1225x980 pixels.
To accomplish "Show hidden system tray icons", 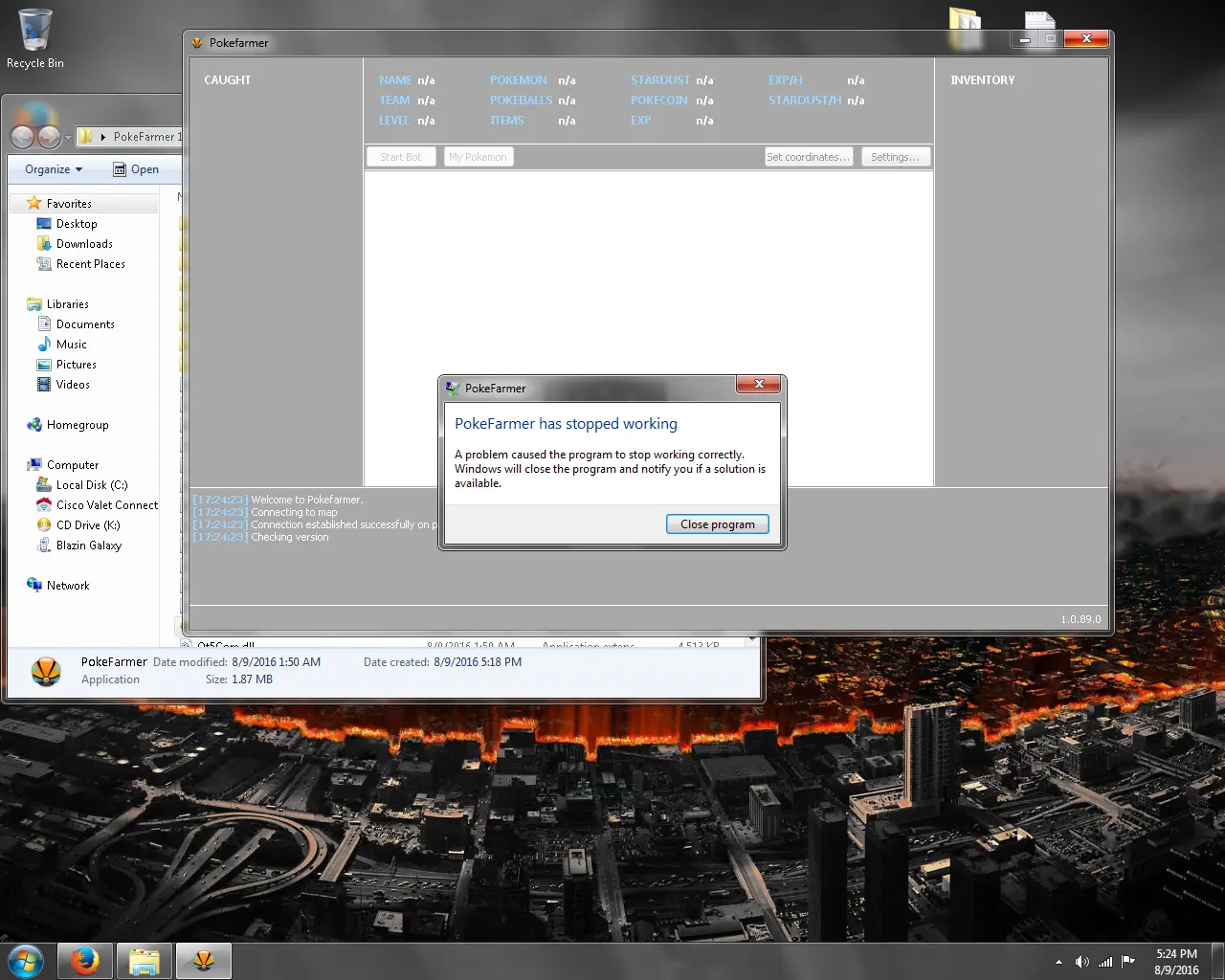I will point(1058,962).
